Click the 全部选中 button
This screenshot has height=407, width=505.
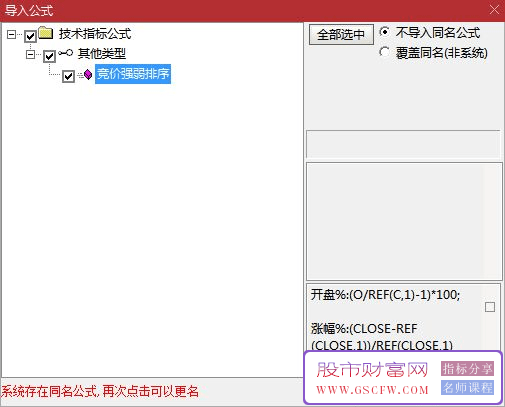341,34
